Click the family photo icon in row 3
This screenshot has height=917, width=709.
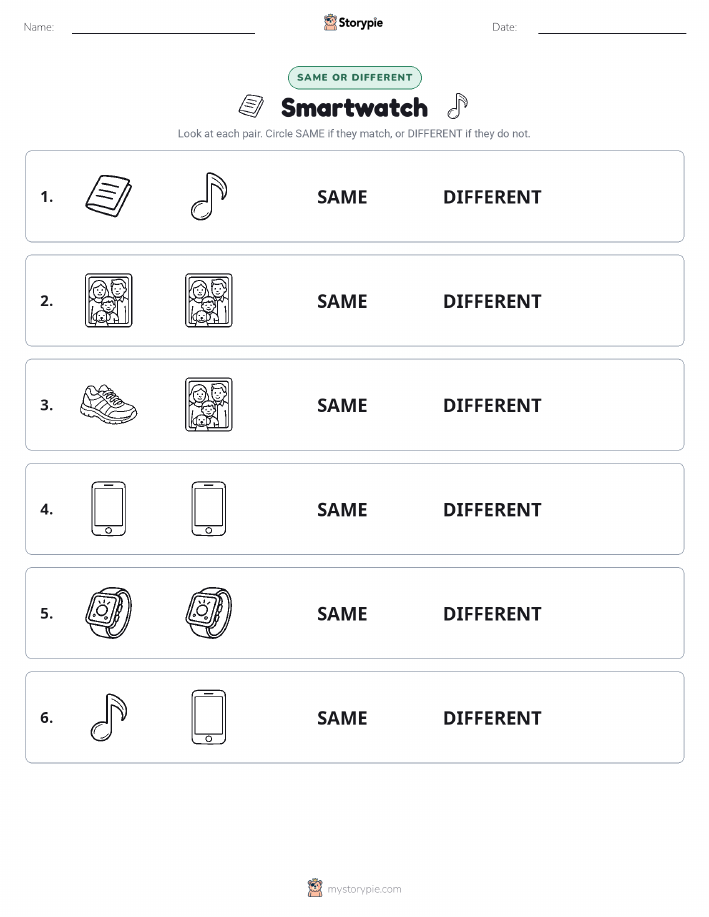click(x=209, y=404)
